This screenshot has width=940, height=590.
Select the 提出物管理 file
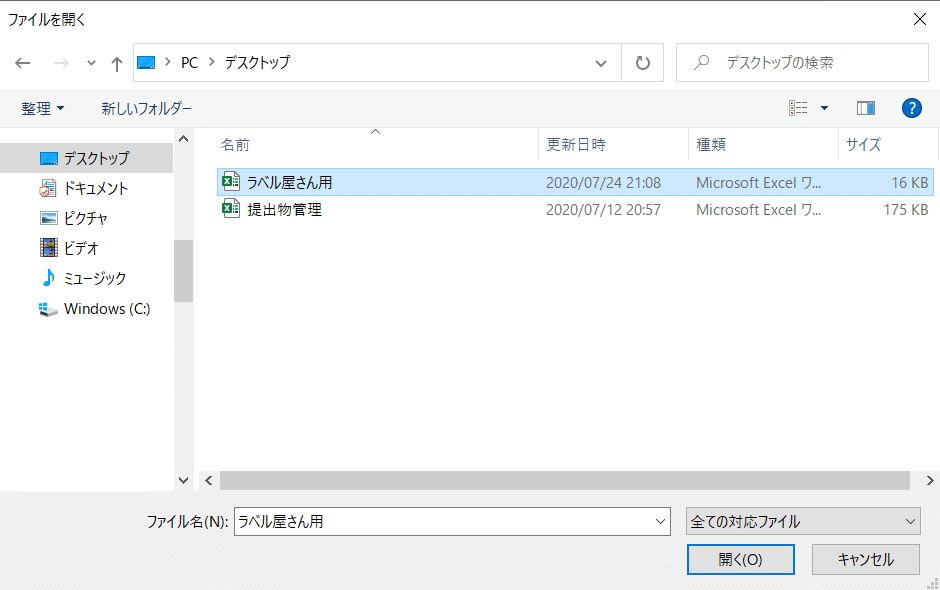(575, 209)
